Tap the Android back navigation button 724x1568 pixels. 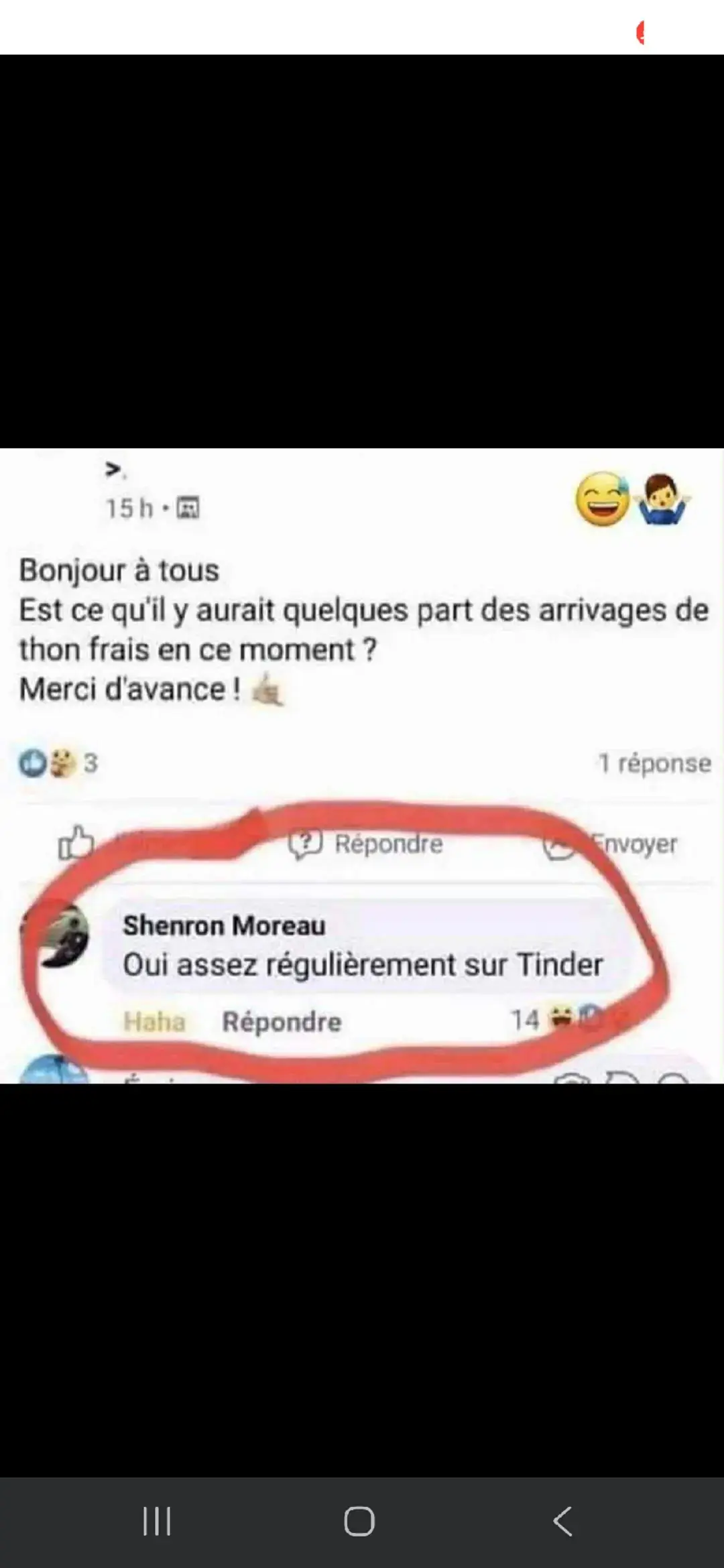click(x=562, y=1521)
